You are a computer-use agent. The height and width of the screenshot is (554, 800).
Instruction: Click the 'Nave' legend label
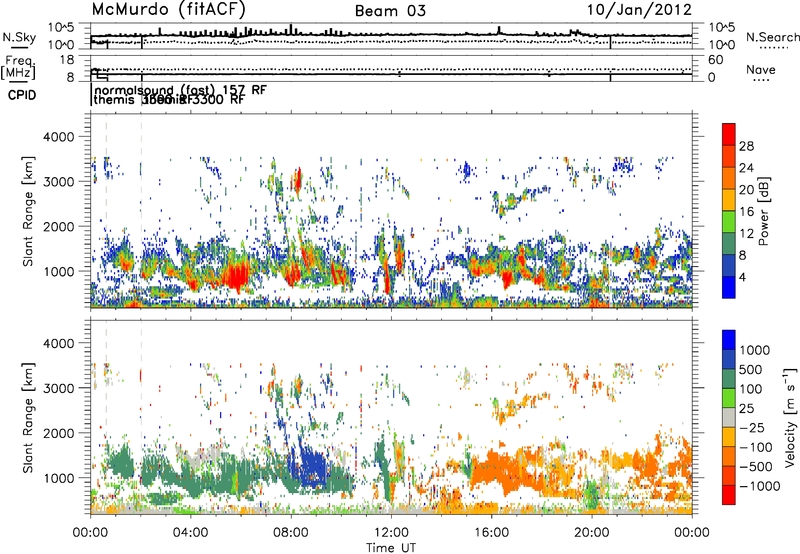761,69
